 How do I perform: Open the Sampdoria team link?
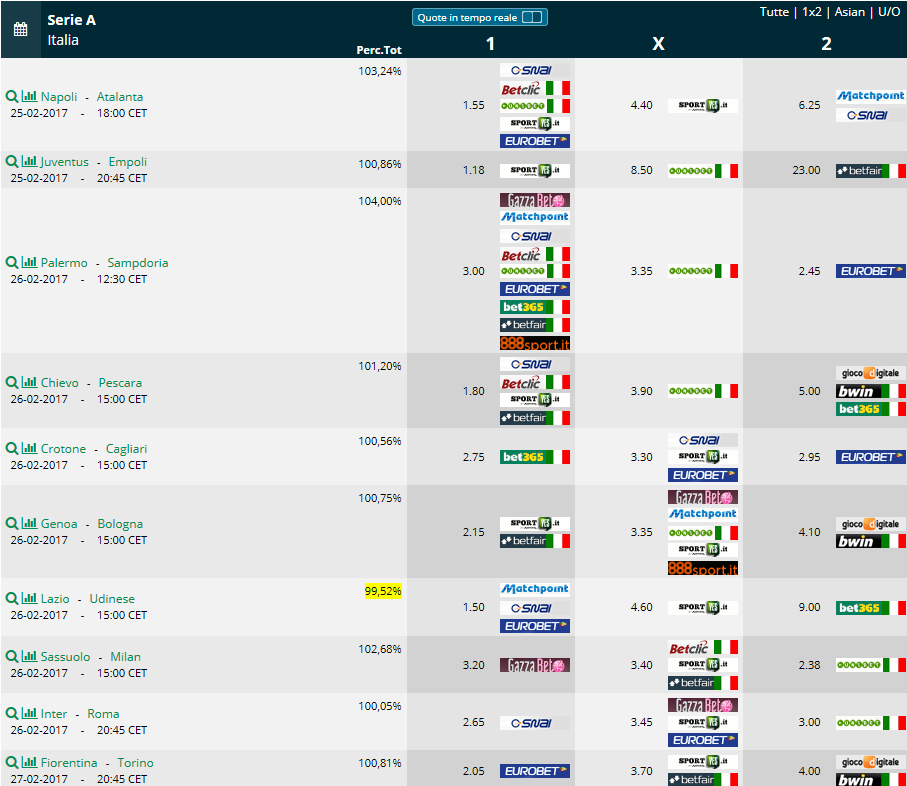[x=138, y=263]
